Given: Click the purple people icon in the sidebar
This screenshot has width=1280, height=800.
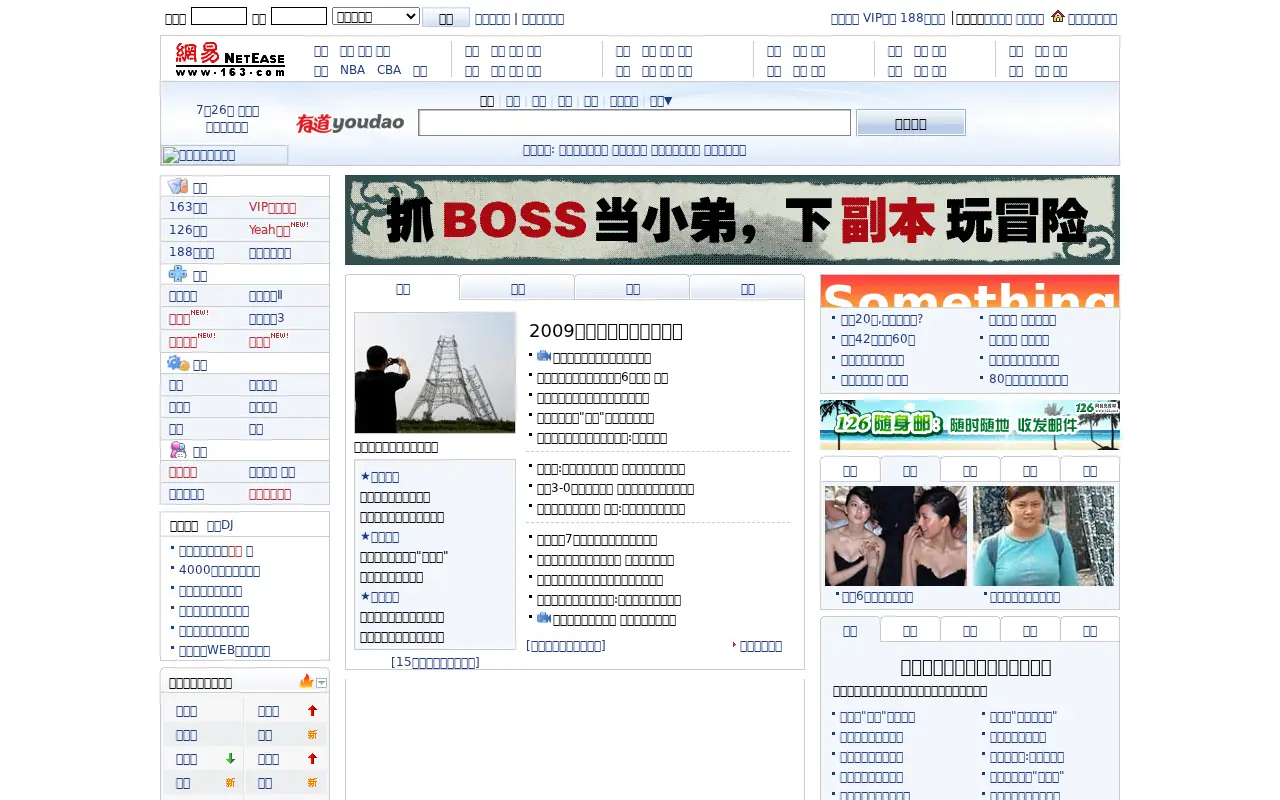Looking at the screenshot, I should 178,450.
